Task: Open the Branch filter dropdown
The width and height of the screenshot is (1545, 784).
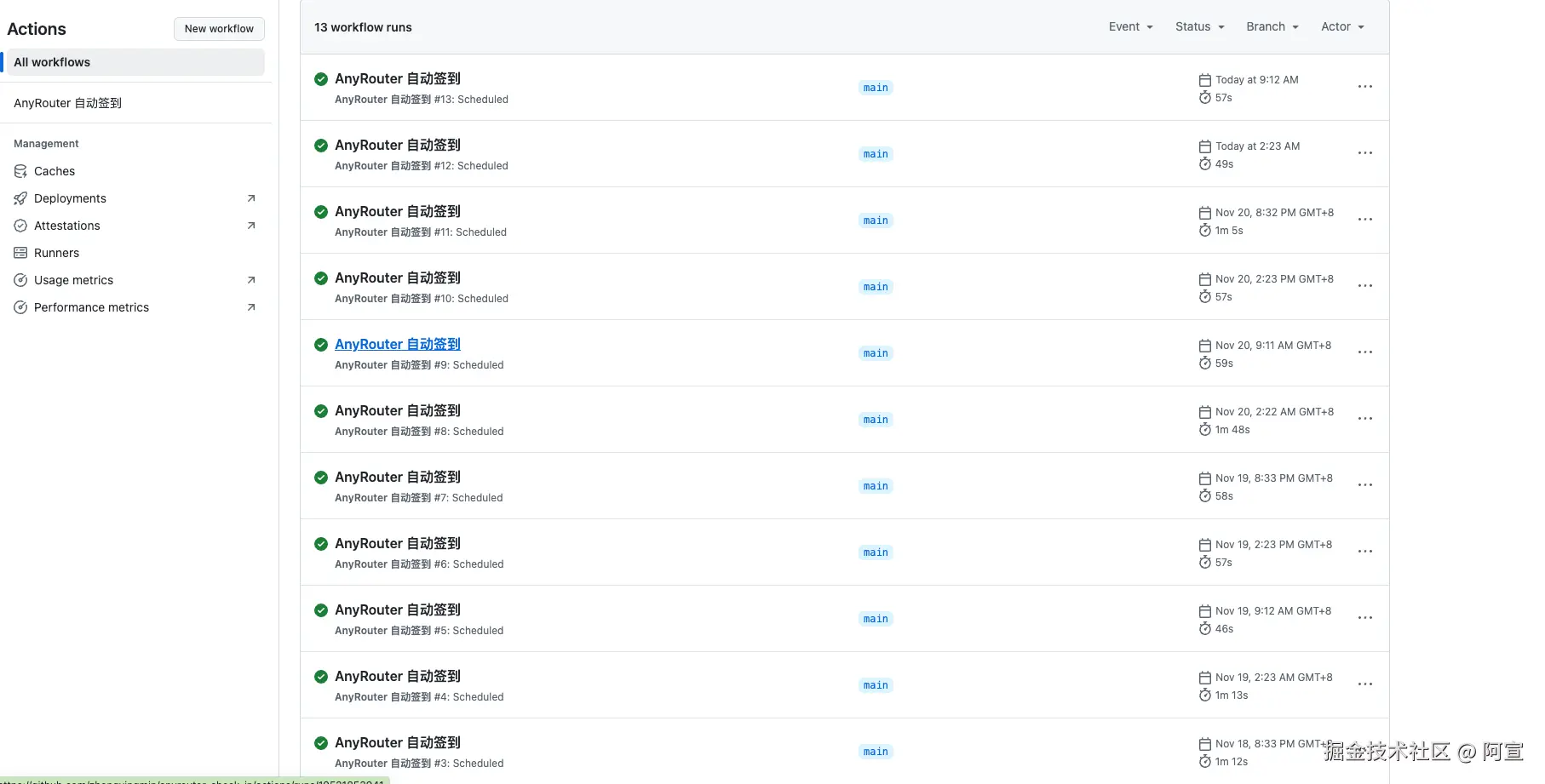Action: pyautogui.click(x=1272, y=27)
